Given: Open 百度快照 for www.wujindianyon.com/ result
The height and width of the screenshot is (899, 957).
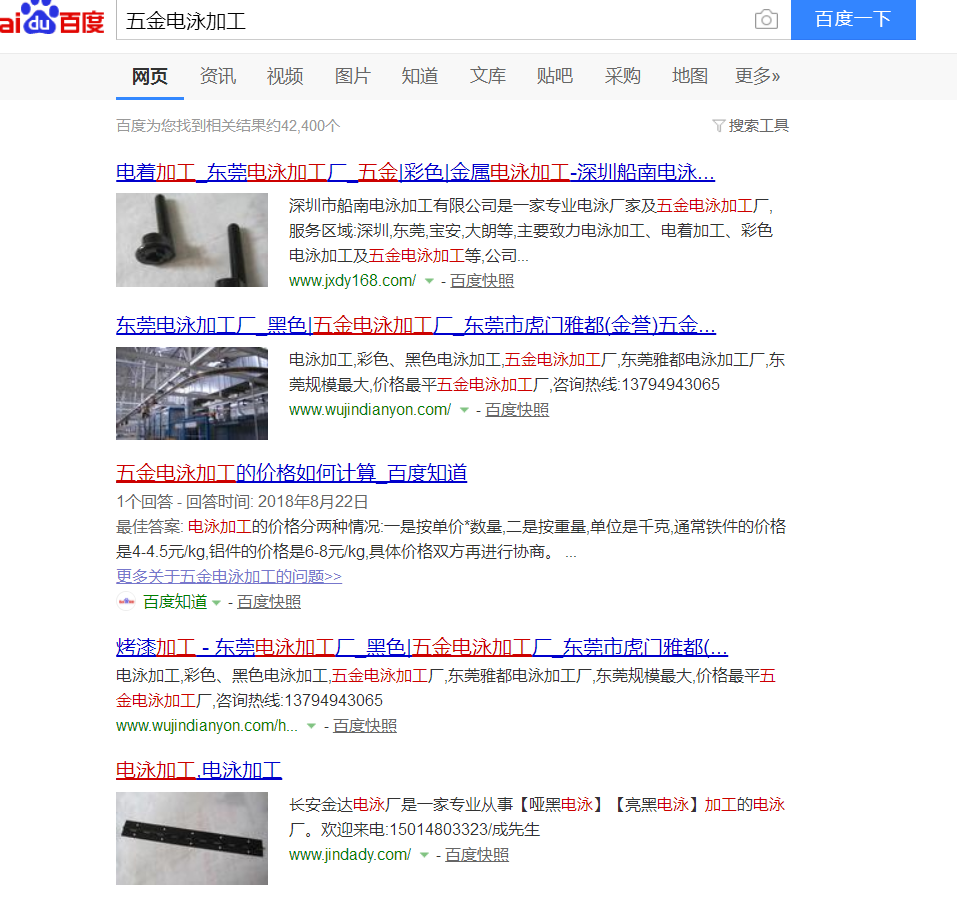Looking at the screenshot, I should (x=517, y=410).
